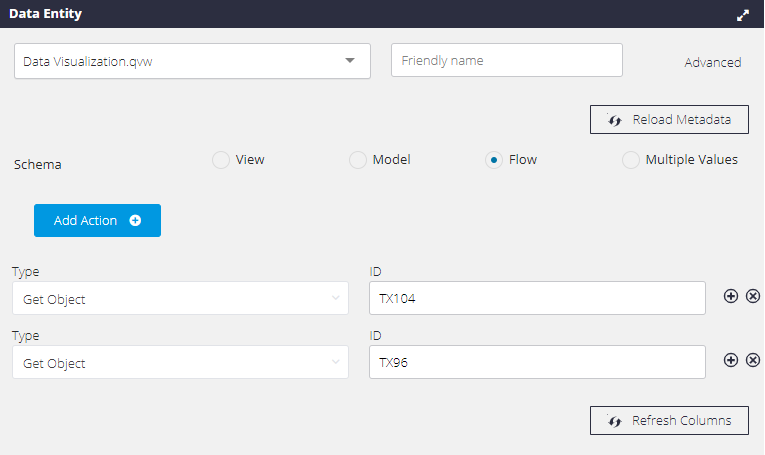
Task: Expand the Data Entity panel with arrows icon
Action: (x=743, y=16)
